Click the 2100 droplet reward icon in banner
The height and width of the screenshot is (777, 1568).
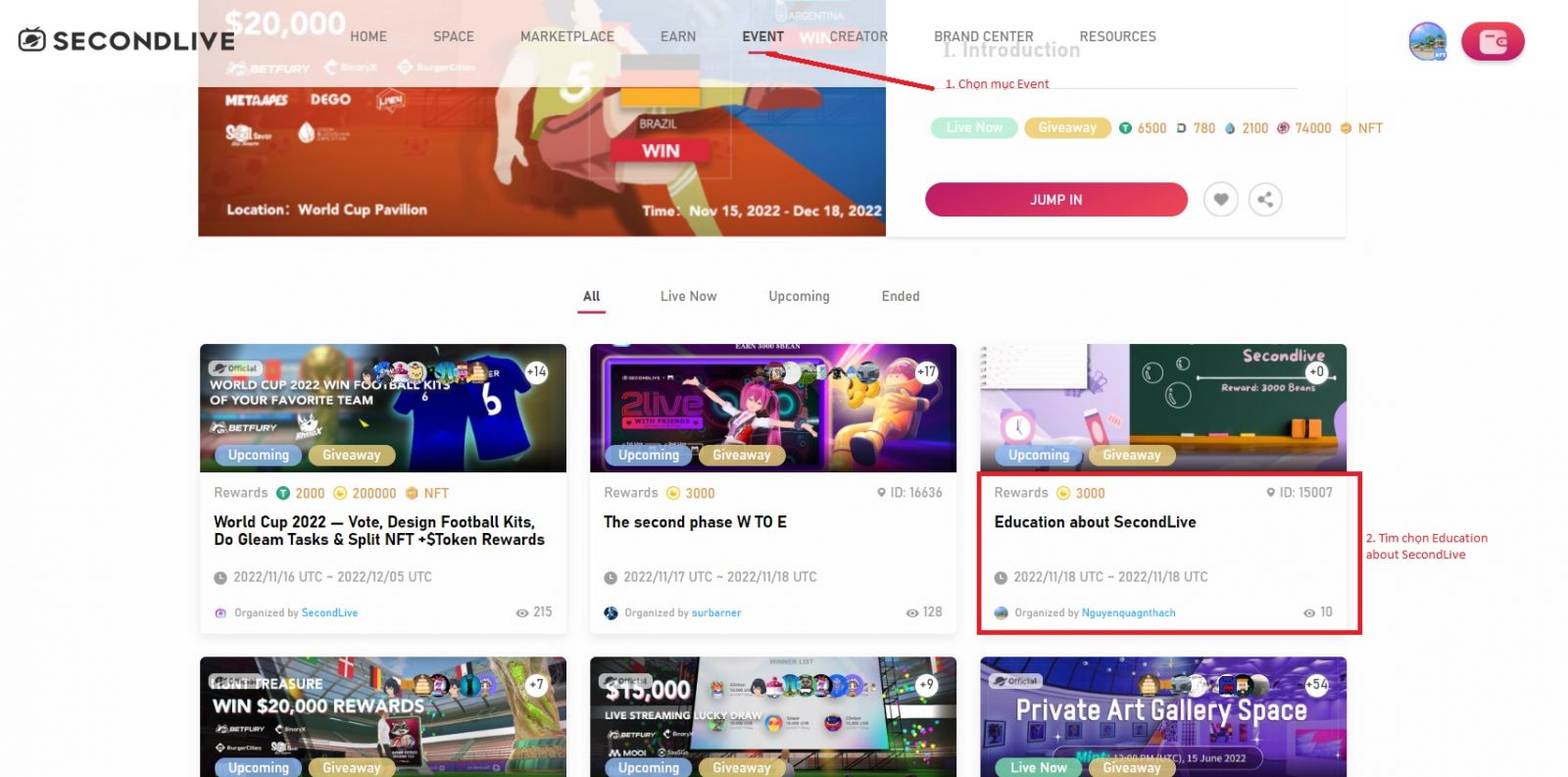[1230, 128]
